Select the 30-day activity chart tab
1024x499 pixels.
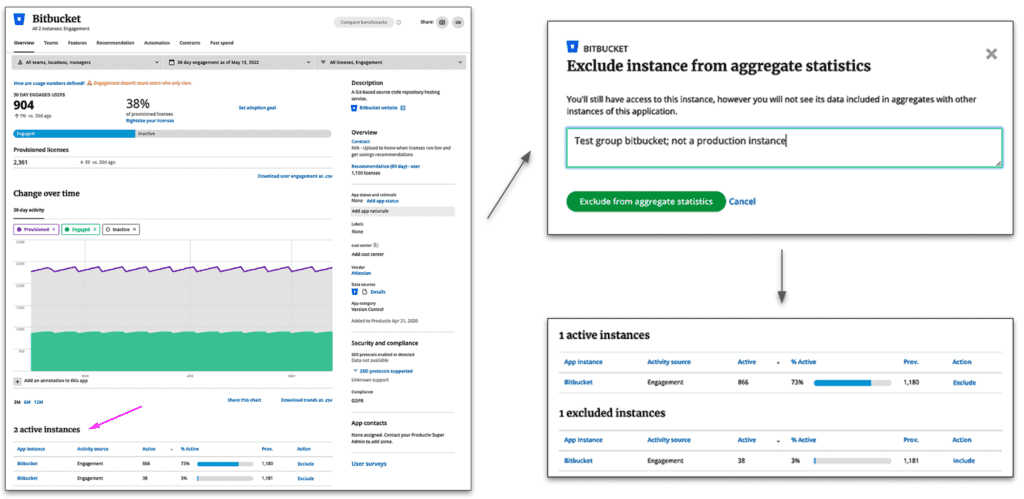coord(29,210)
